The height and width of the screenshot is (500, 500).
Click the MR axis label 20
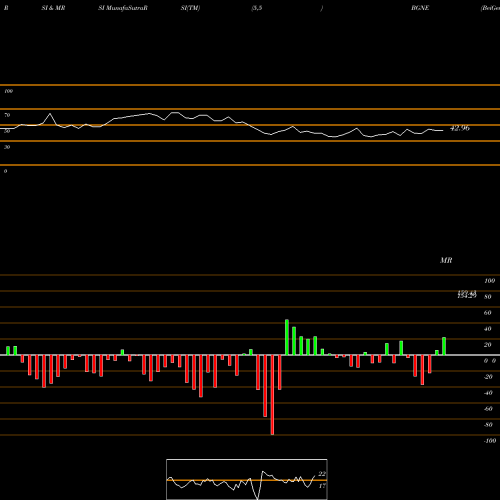(x=488, y=345)
